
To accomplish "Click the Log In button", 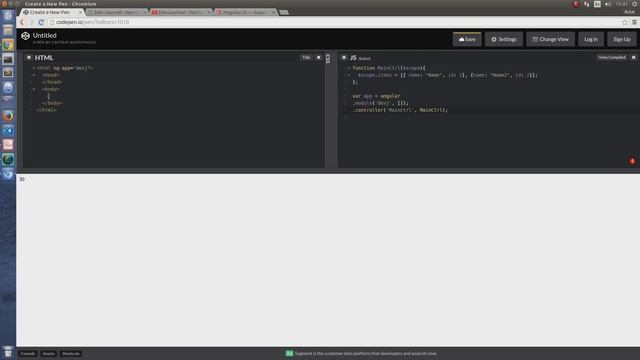I will click(x=591, y=39).
